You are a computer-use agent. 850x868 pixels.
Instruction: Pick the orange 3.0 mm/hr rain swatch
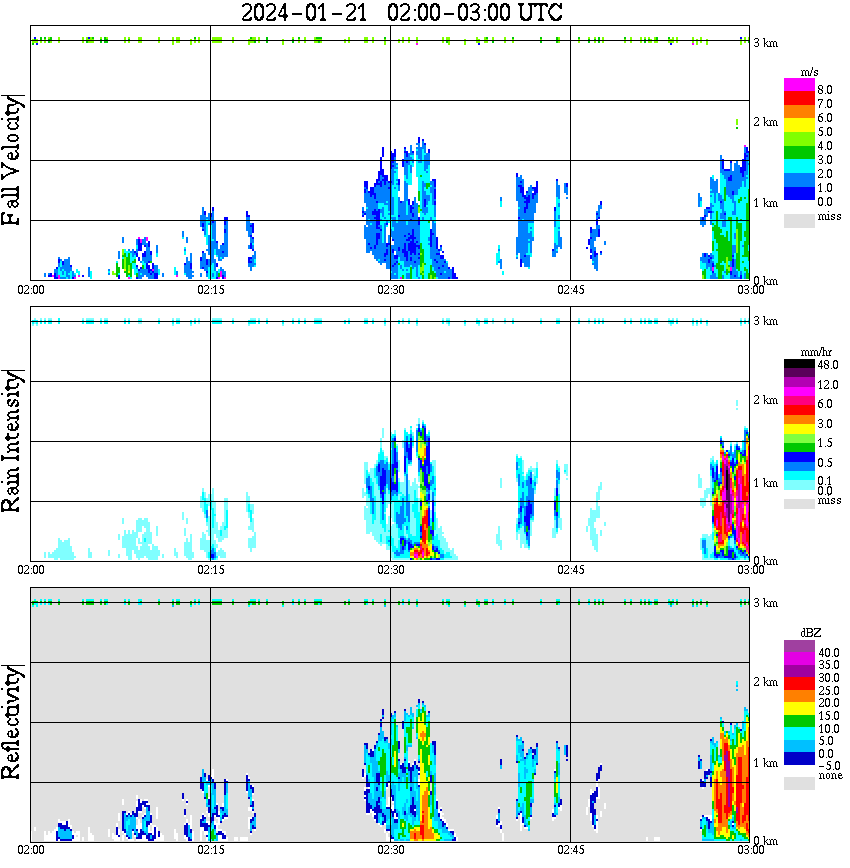(x=799, y=419)
